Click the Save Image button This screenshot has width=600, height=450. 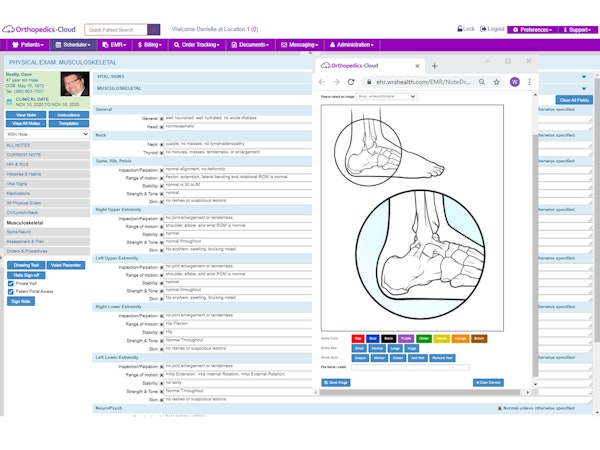336,383
